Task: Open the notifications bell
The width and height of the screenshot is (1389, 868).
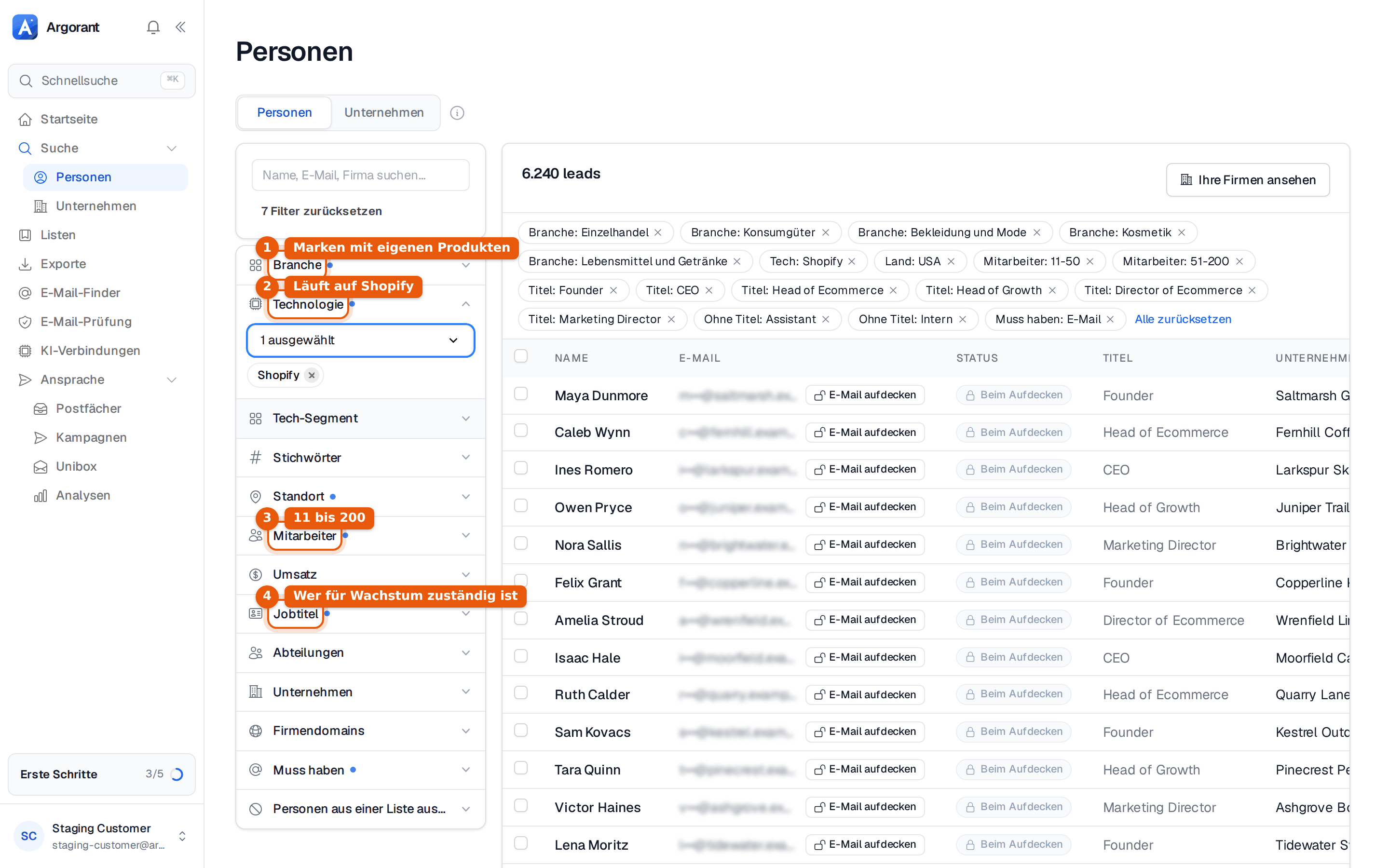Action: 153,27
